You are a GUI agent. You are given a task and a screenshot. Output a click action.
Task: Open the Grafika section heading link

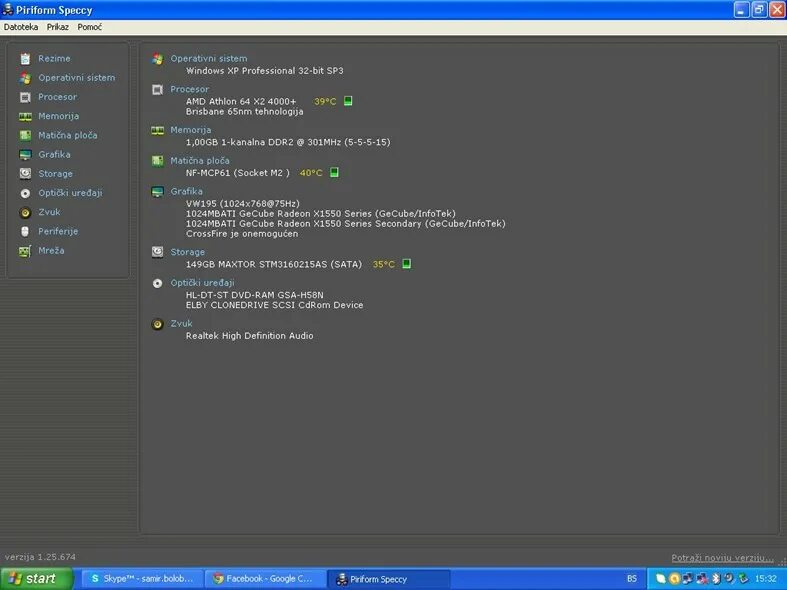(x=186, y=191)
